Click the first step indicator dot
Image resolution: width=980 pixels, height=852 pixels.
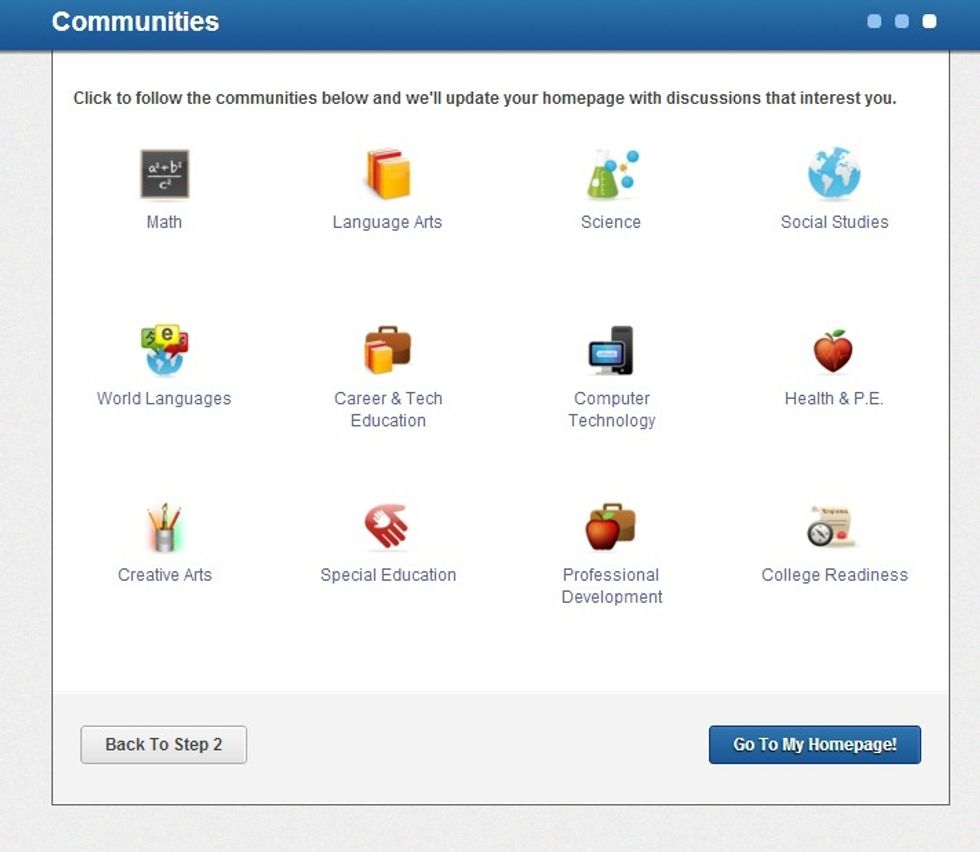point(874,21)
